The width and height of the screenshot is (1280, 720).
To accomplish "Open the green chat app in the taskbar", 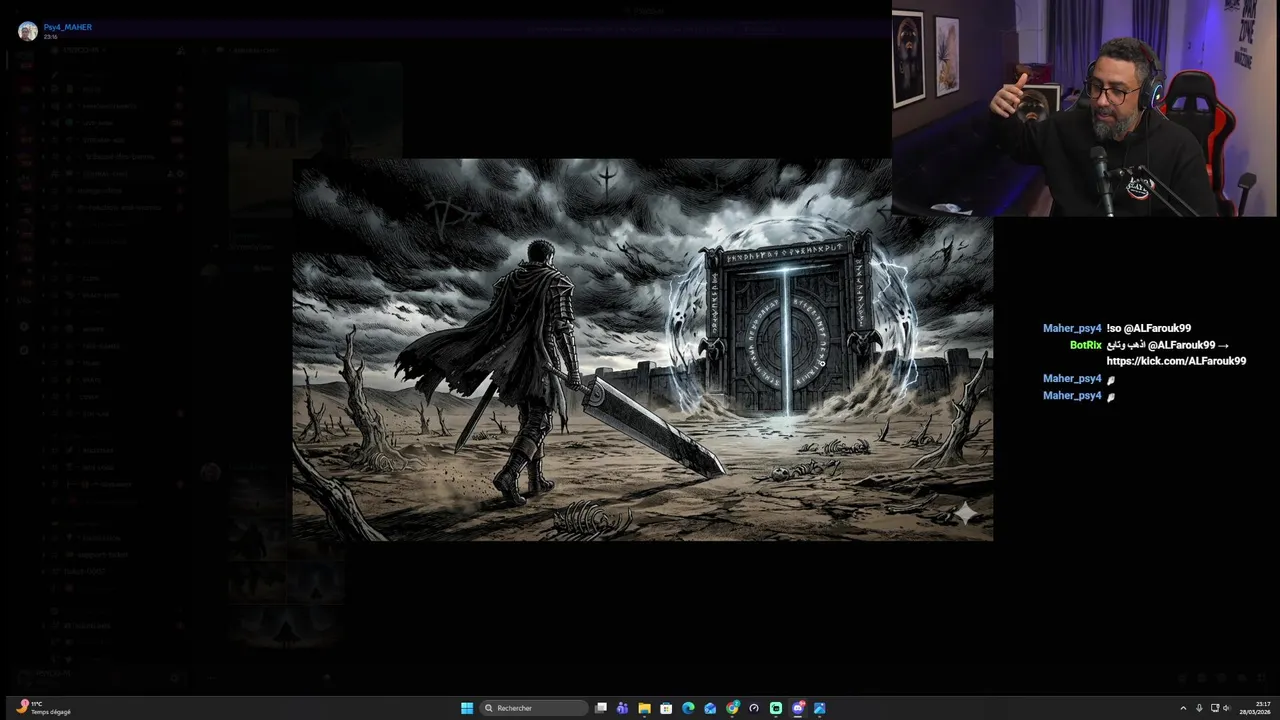I will coord(776,708).
